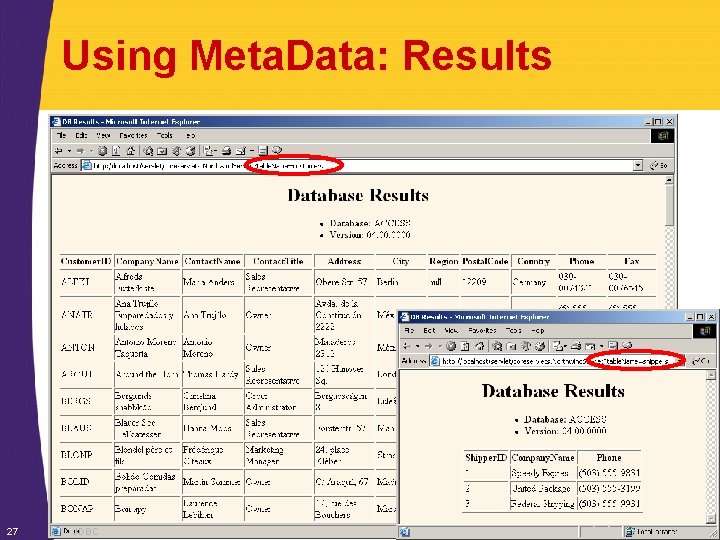720x540 pixels.
Task: Click the Mail icon in the main window toolbar
Action: pyautogui.click(x=208, y=151)
